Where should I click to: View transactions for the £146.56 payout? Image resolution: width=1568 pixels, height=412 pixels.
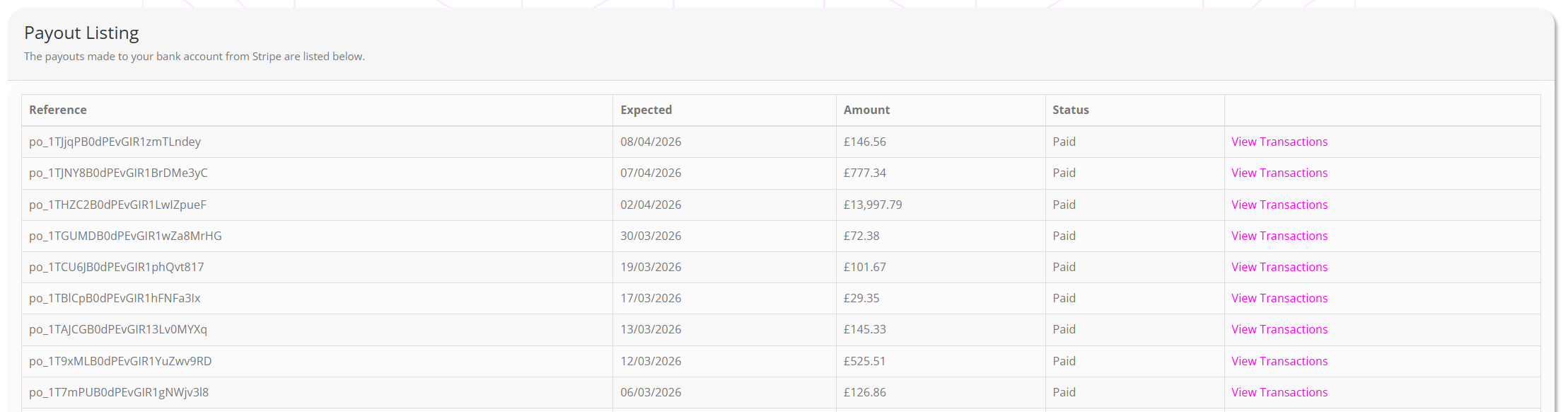pos(1279,142)
